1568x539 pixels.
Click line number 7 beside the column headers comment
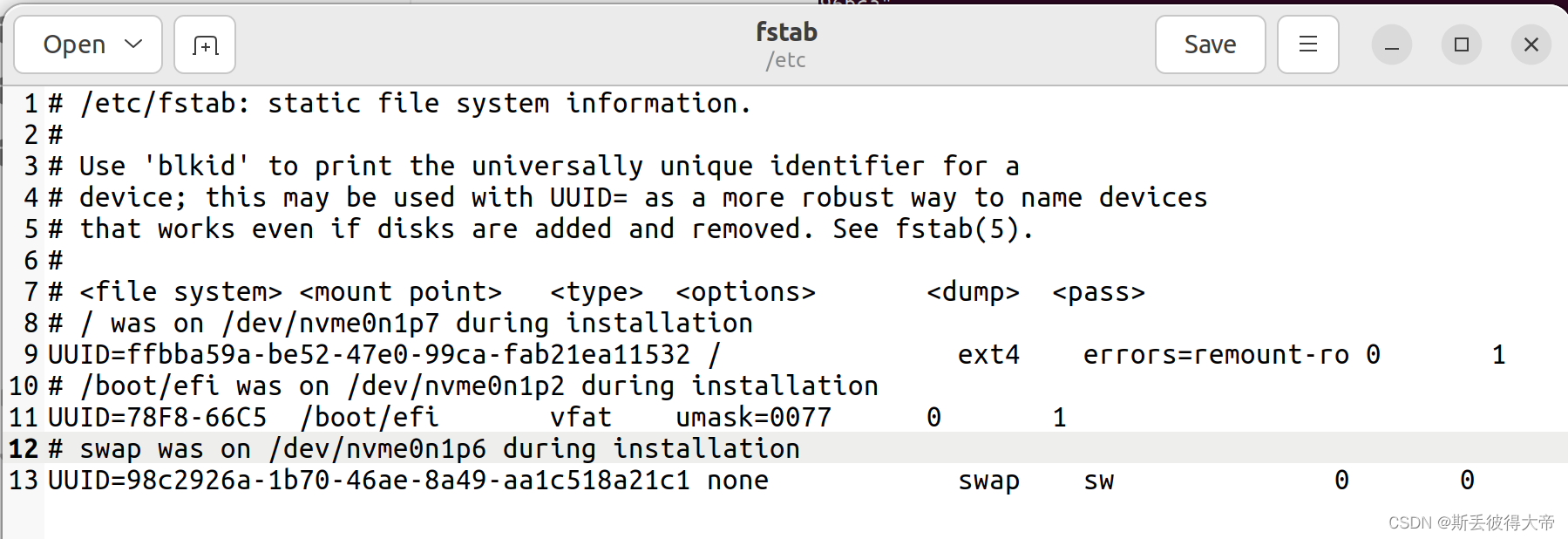[x=31, y=291]
